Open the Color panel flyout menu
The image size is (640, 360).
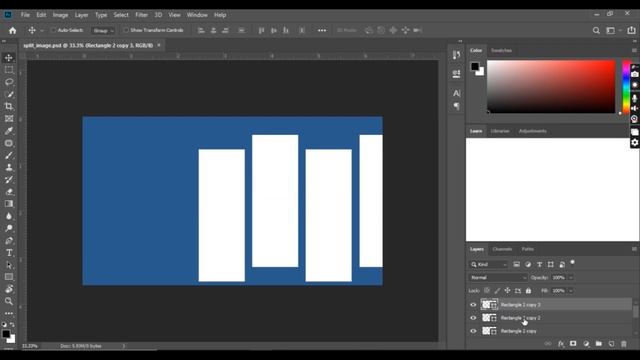634,51
